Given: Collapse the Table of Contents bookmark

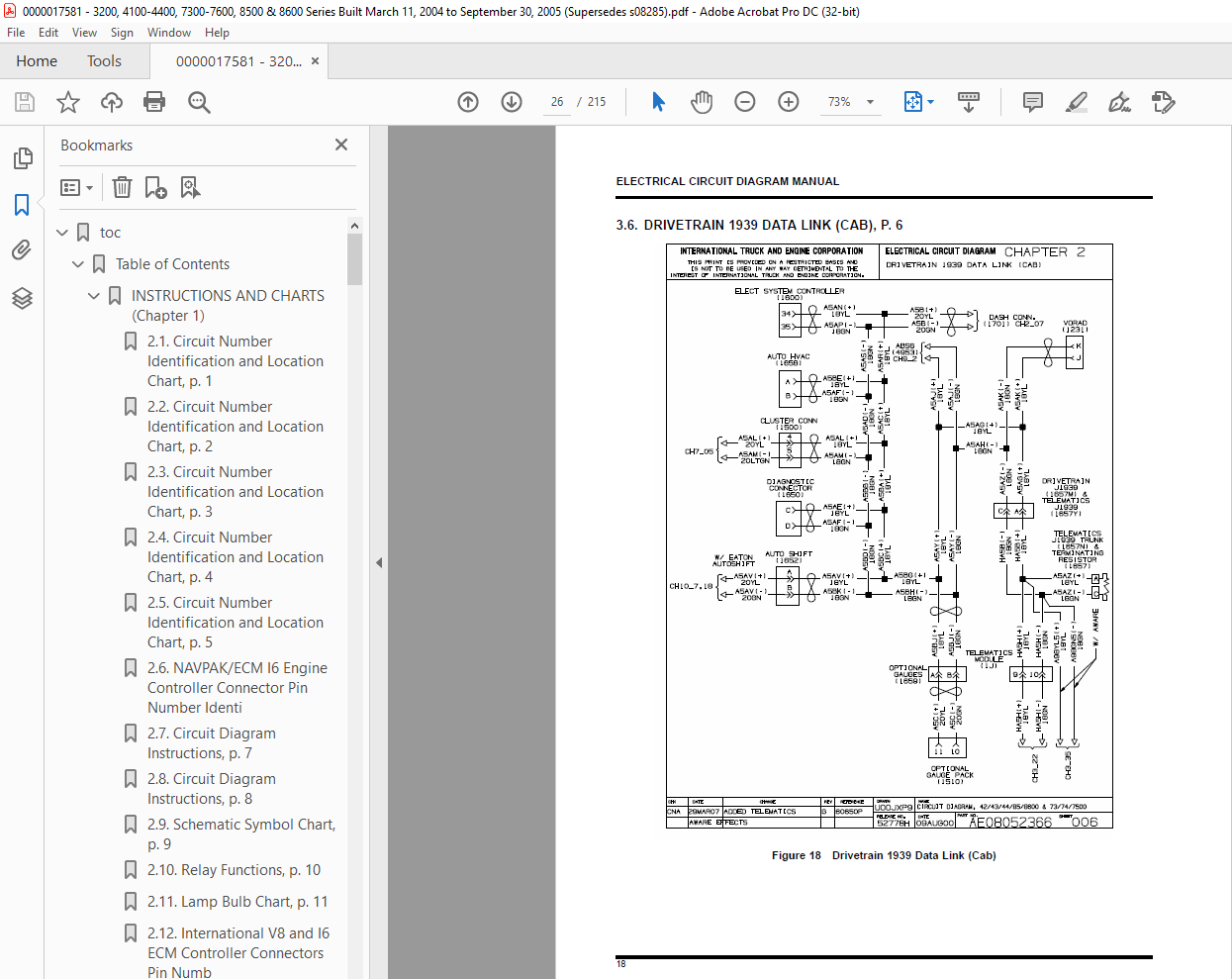Looking at the screenshot, I should click(78, 264).
